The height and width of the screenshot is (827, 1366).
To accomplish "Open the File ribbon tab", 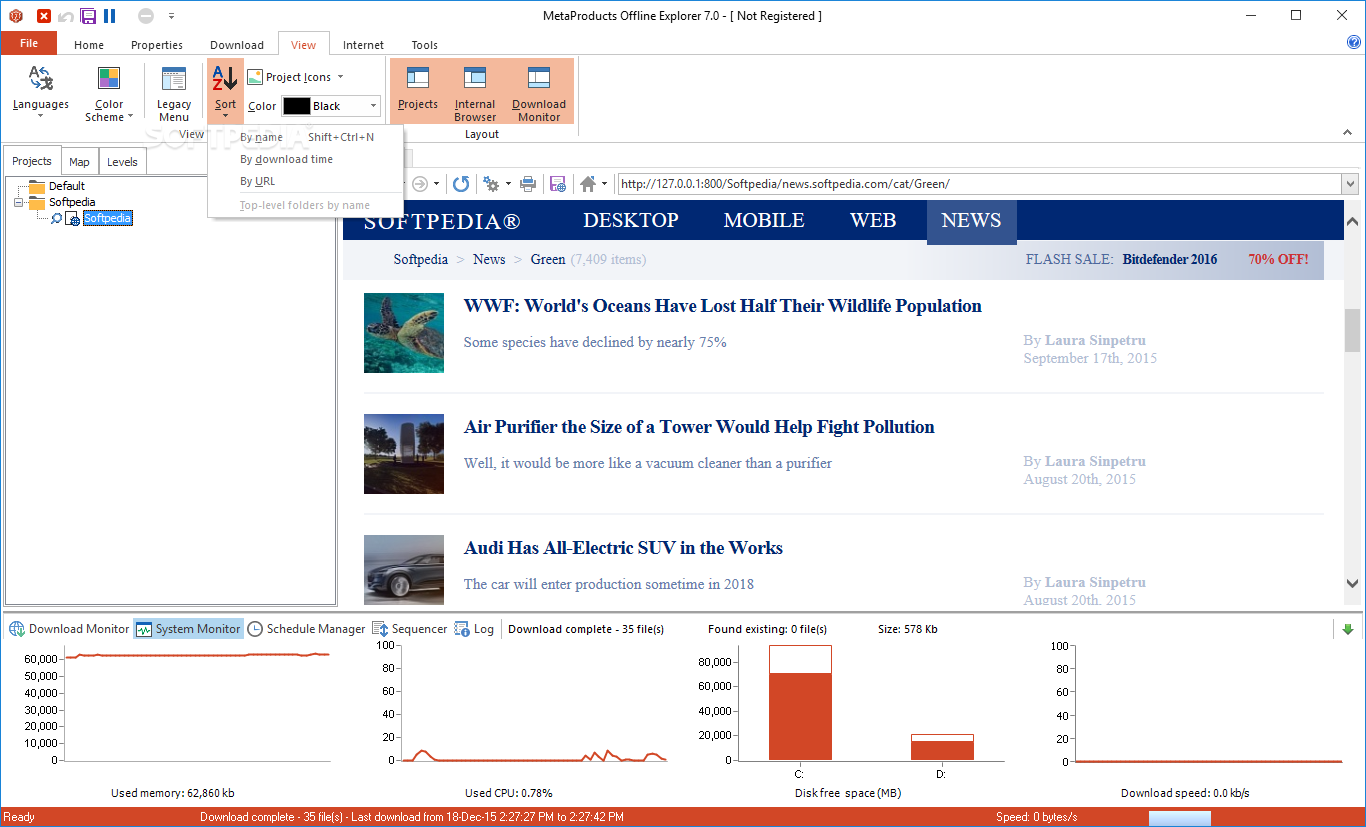I will tap(29, 43).
